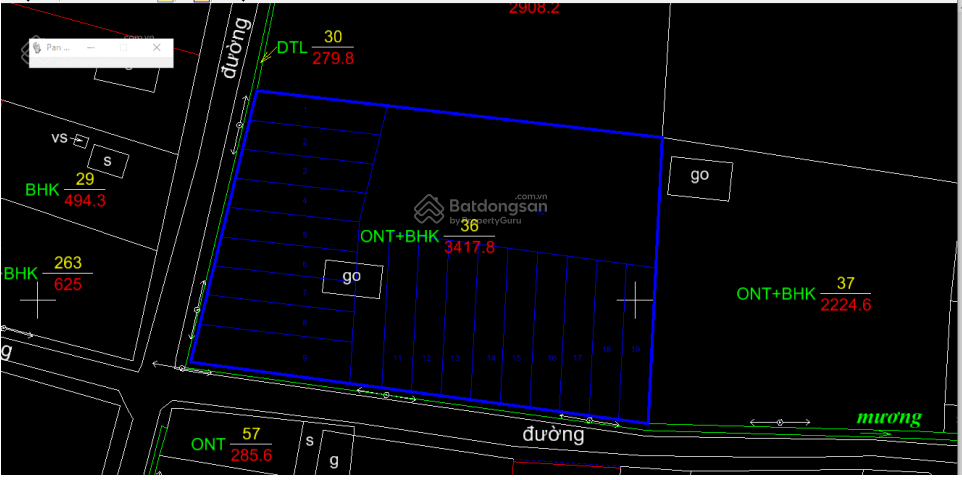Screen dimensions: 962x480
Task: Select the red area value 3417.8
Action: coord(469,247)
